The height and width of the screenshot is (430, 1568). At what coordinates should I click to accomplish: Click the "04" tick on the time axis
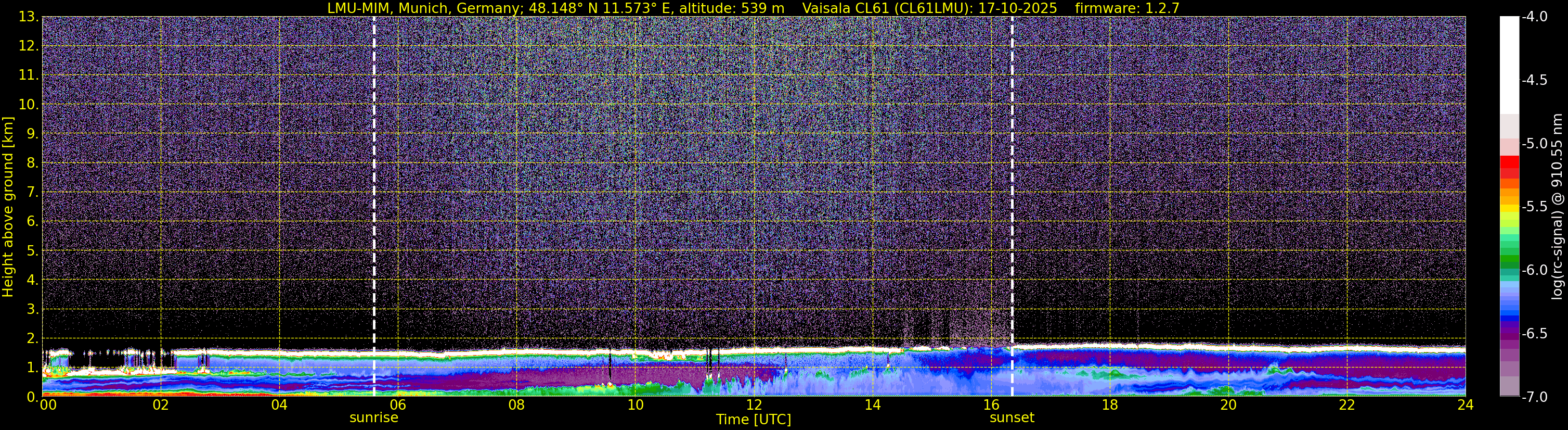point(279,405)
